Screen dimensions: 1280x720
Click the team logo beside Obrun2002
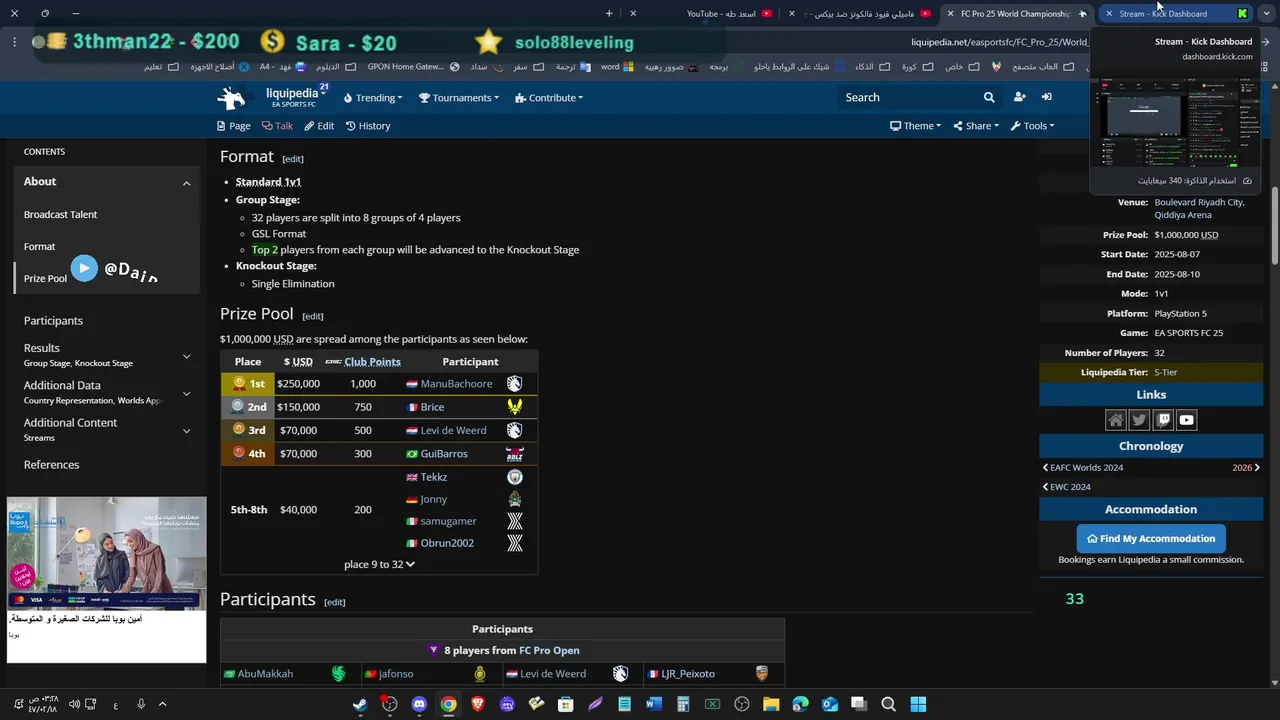click(514, 543)
